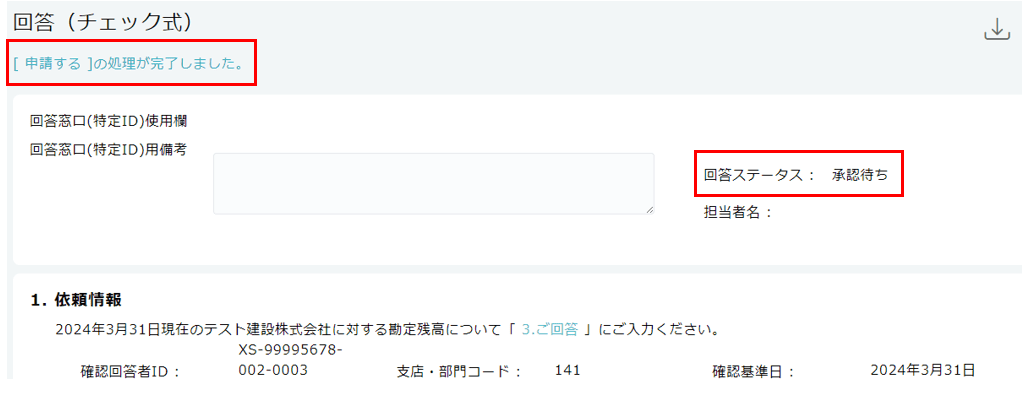Click the 1. 依頼情報 section heading
Viewport: 1022px width, 410px height.
[76, 300]
